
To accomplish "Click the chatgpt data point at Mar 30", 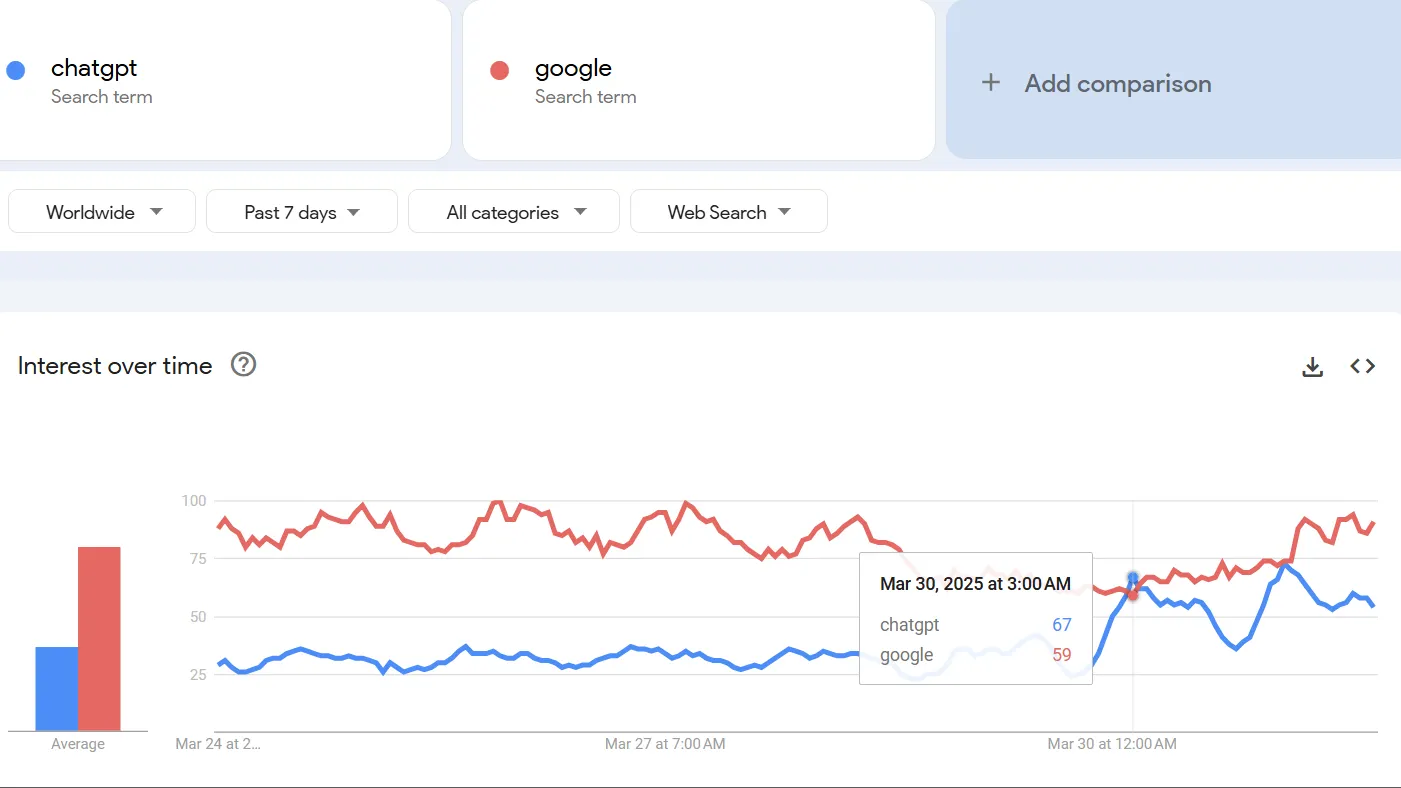I will (1132, 577).
